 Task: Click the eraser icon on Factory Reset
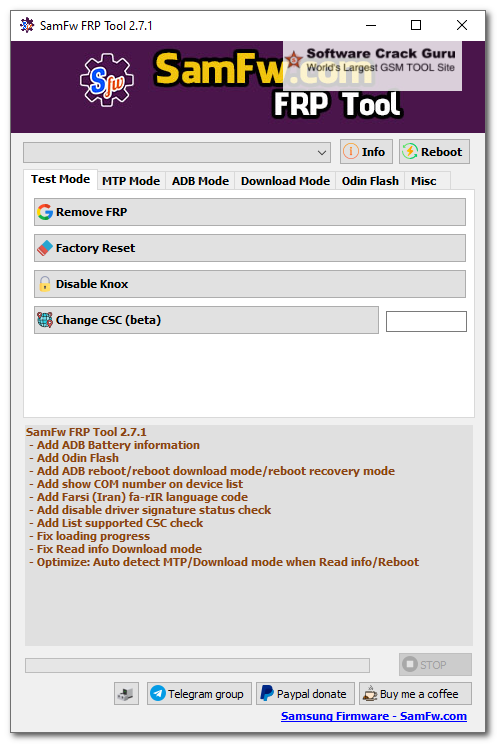point(45,248)
